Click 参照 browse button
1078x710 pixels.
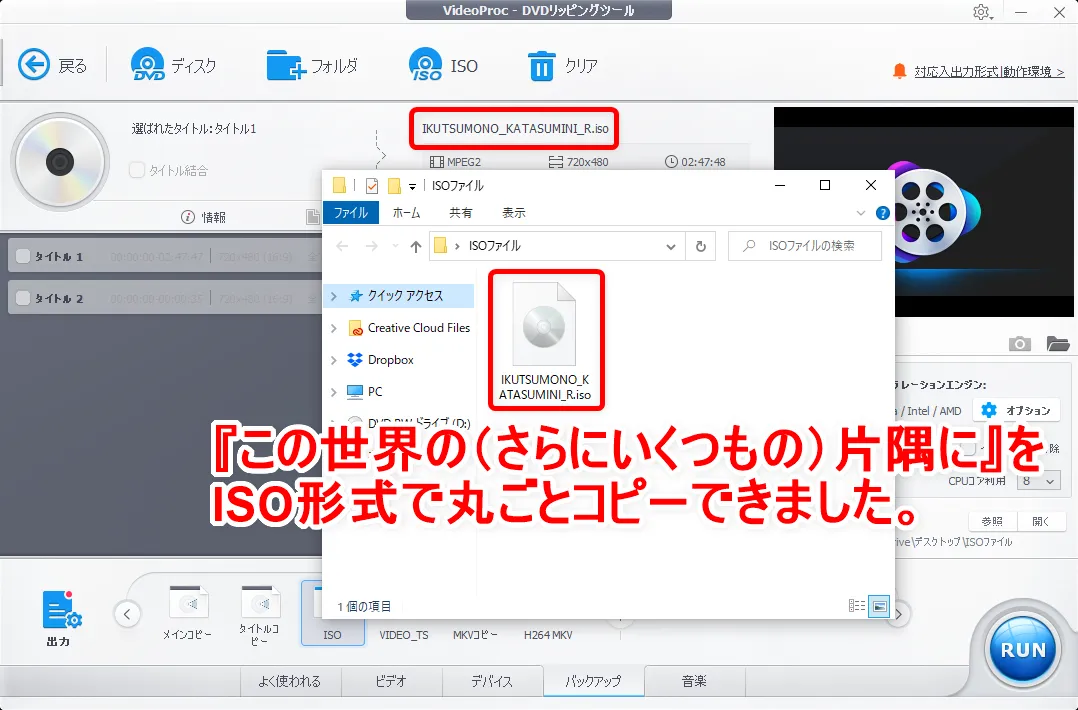point(992,521)
